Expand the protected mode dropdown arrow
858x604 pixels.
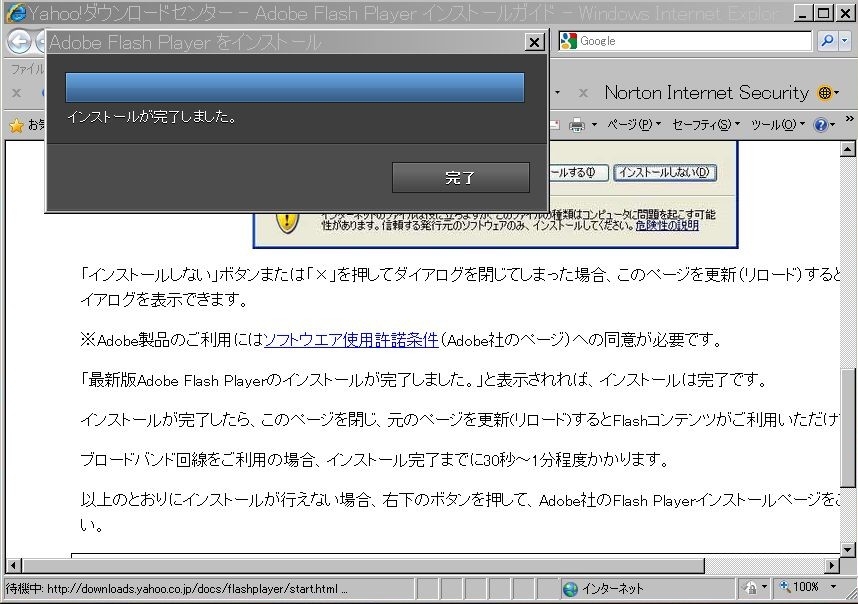pos(764,586)
